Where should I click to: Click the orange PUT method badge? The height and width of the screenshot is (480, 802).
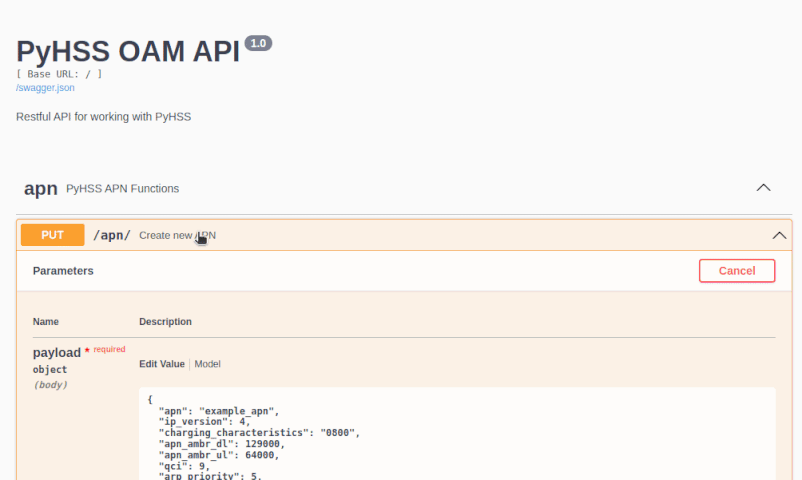click(53, 235)
